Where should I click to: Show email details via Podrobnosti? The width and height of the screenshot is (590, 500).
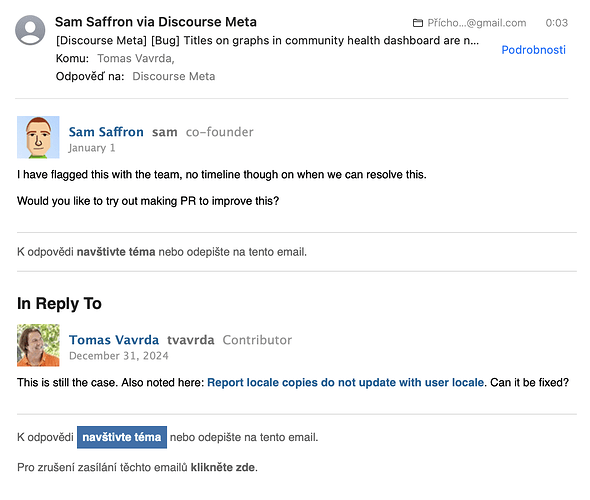pyautogui.click(x=533, y=50)
